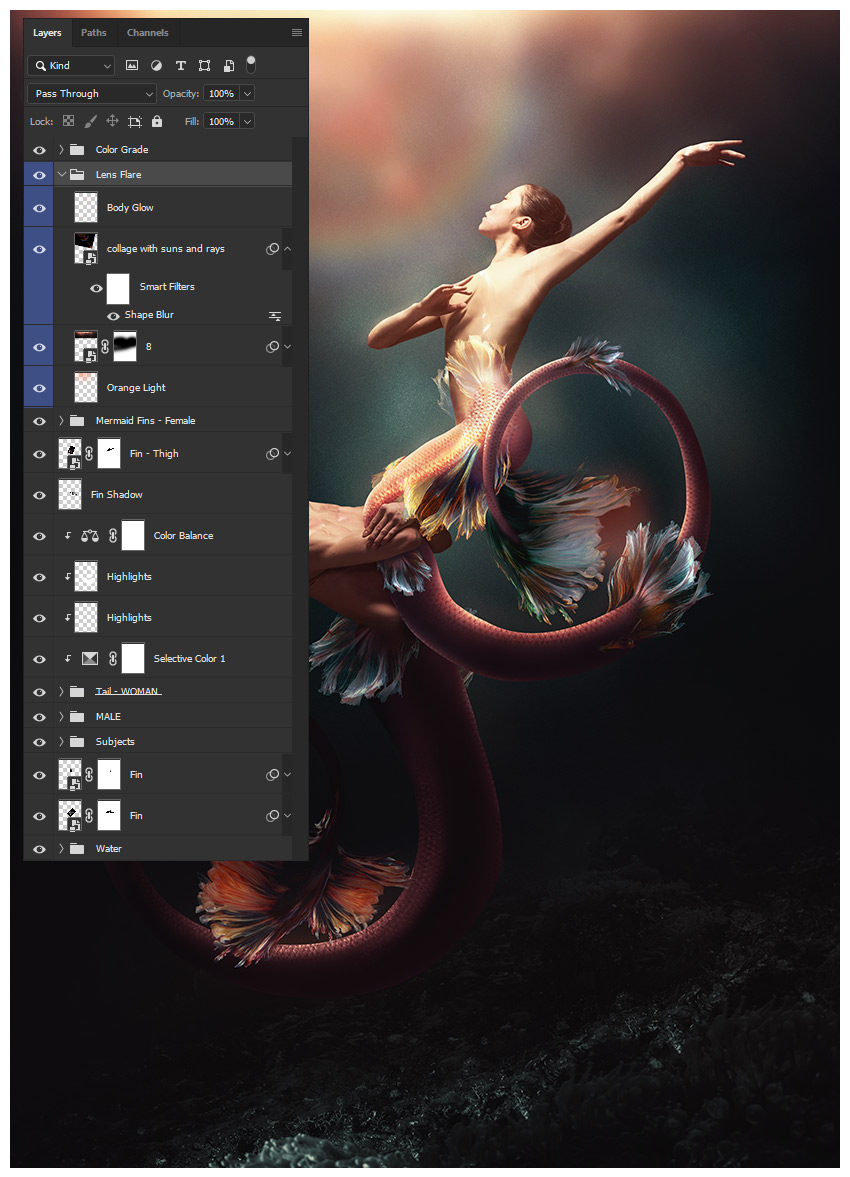Click Orange Light layer thumbnail
Screen dimensions: 850x1177
click(x=86, y=387)
